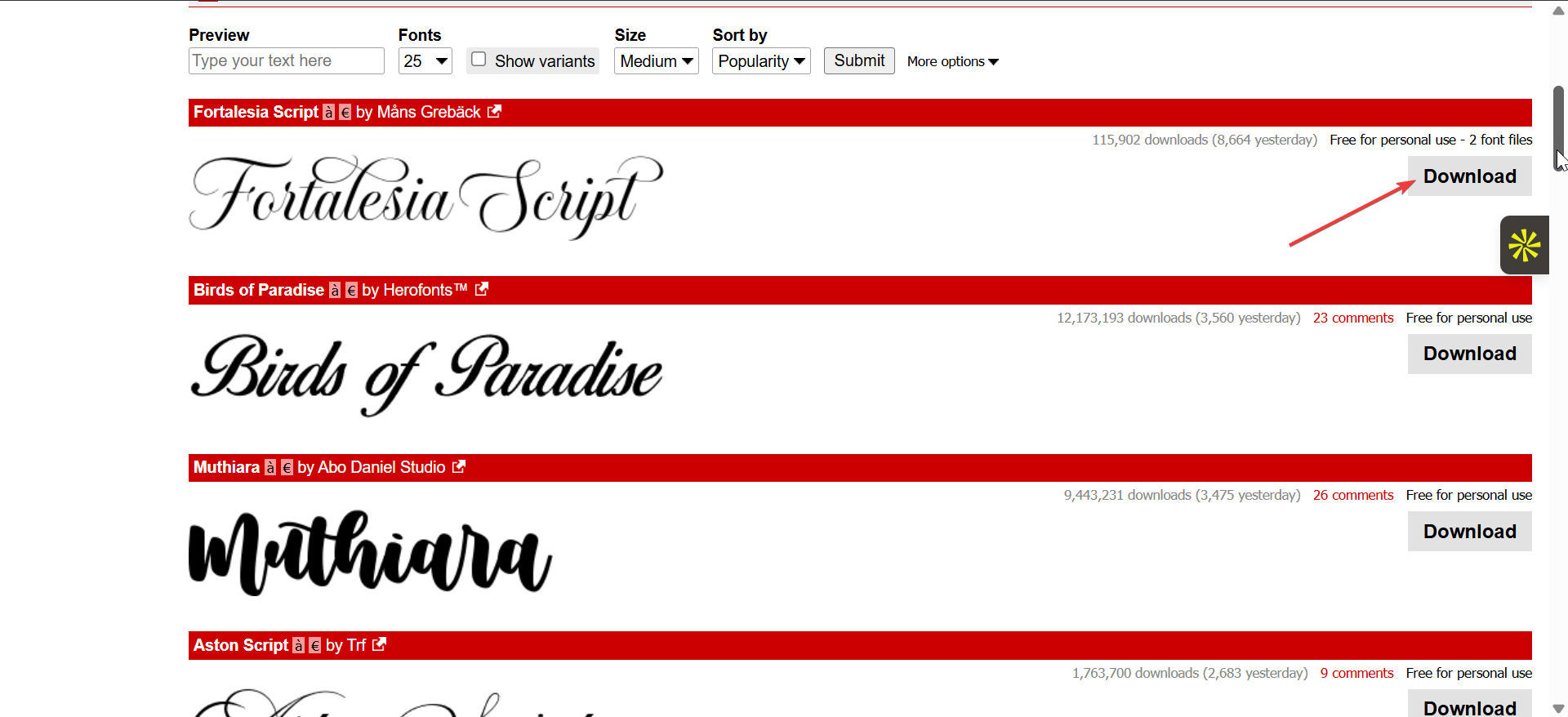
Task: Open author Herofonts page
Action: [x=425, y=291]
